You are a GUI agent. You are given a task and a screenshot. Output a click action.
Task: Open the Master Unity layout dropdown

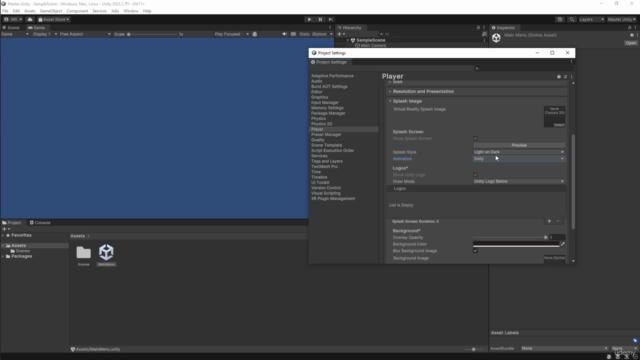[x=621, y=19]
